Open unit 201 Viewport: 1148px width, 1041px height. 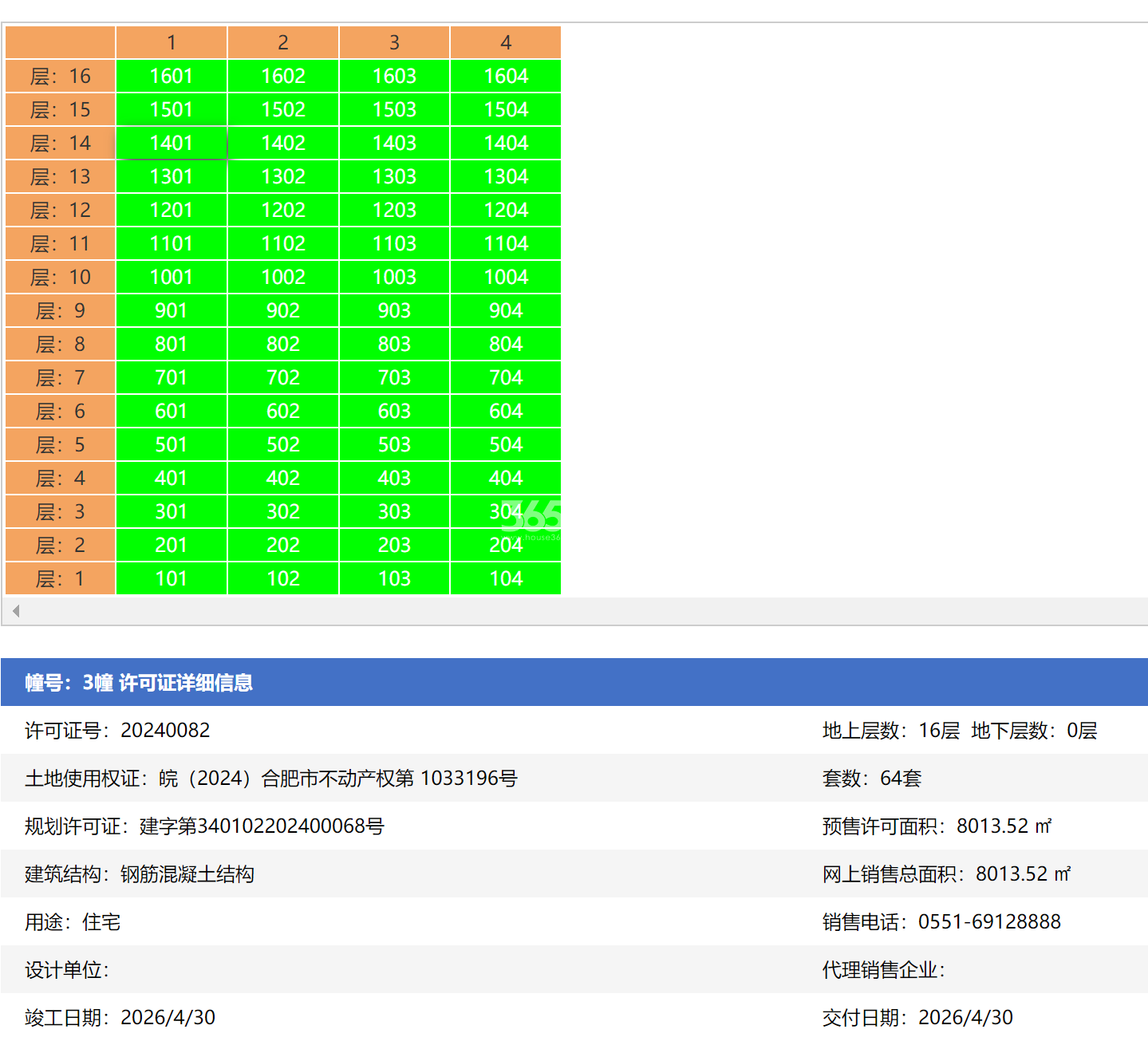[x=172, y=545]
